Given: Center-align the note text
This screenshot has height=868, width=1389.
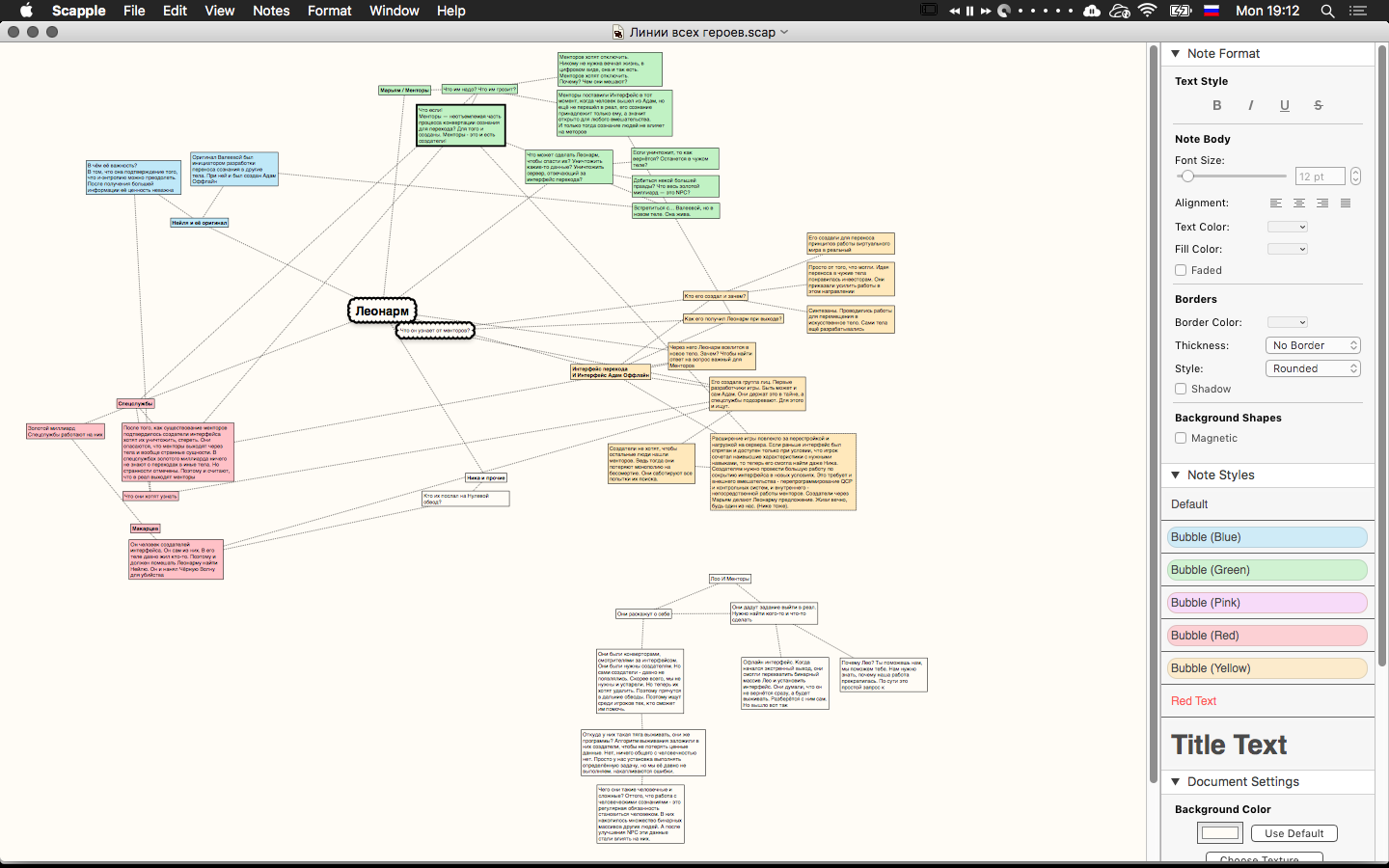Looking at the screenshot, I should [x=1298, y=203].
